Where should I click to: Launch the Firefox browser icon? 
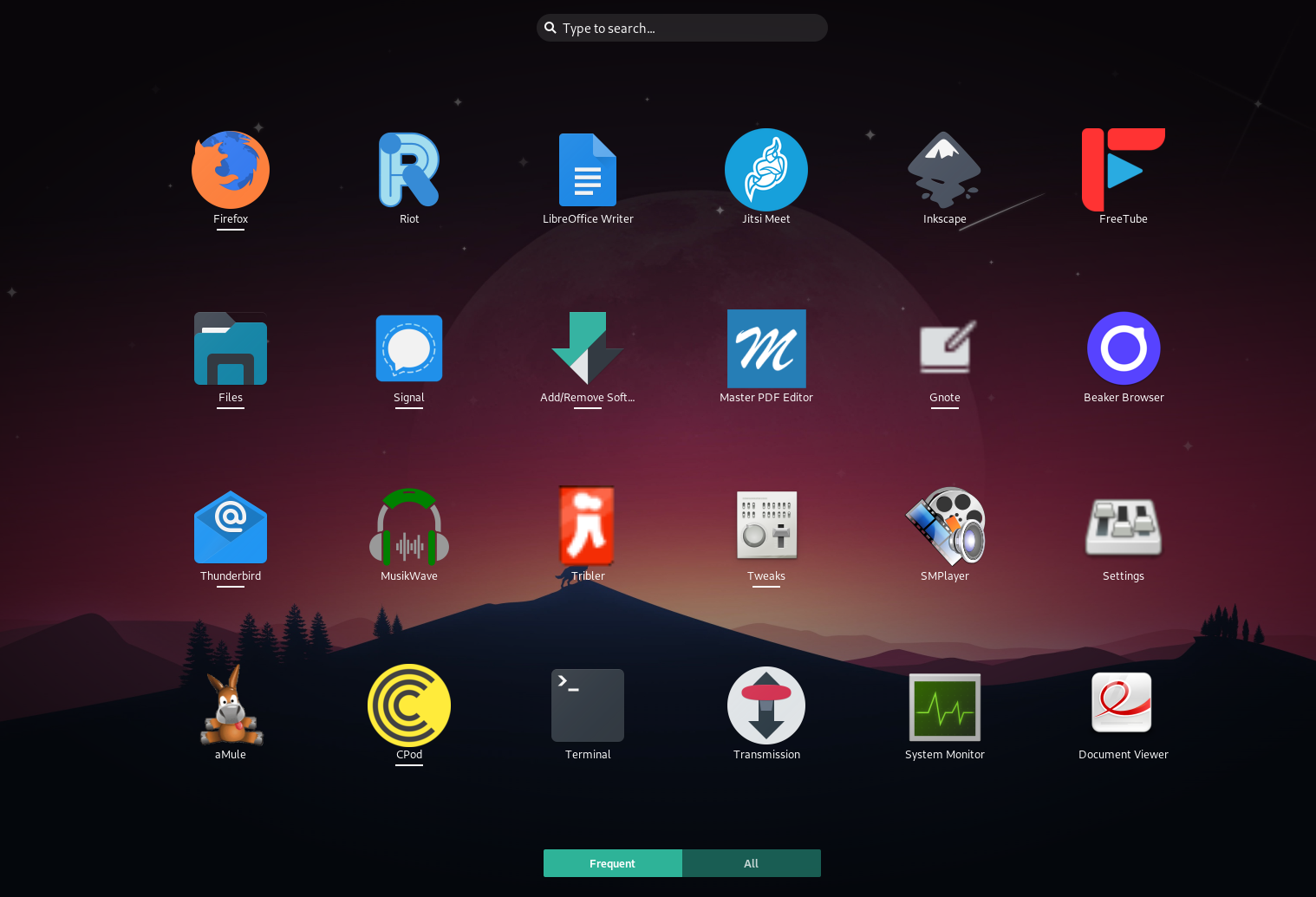click(x=231, y=171)
